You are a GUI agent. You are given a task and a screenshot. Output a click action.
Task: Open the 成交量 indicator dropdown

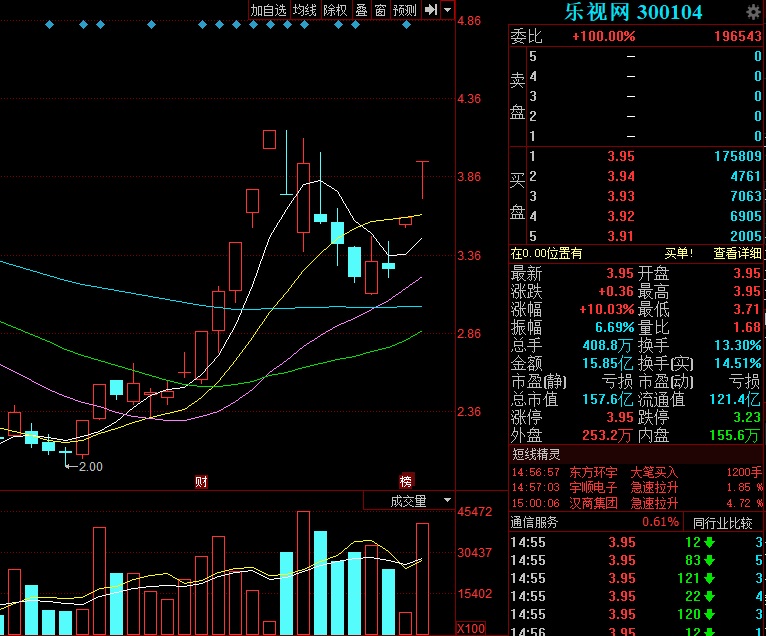coord(409,500)
